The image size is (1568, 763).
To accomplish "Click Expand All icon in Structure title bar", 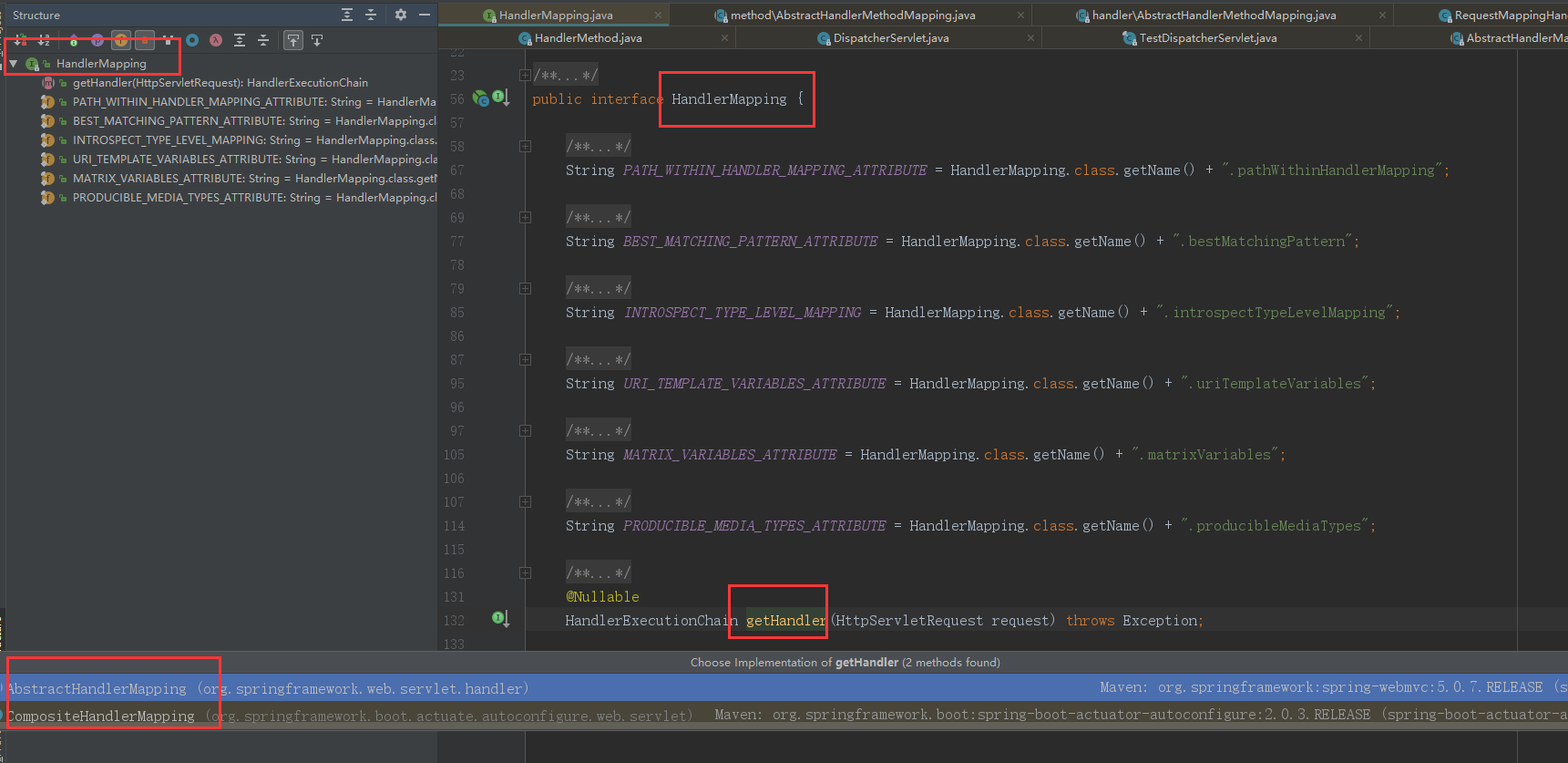I will (x=347, y=15).
